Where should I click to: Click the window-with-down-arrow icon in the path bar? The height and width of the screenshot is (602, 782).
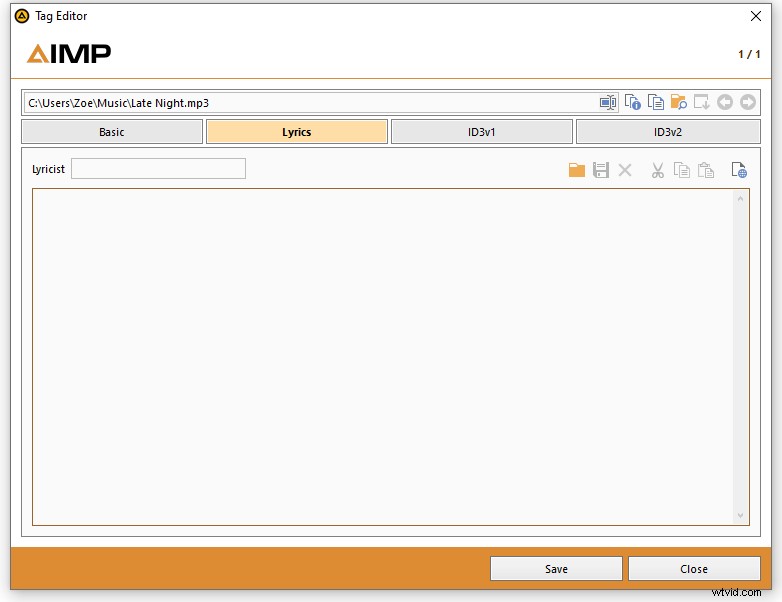pos(701,102)
